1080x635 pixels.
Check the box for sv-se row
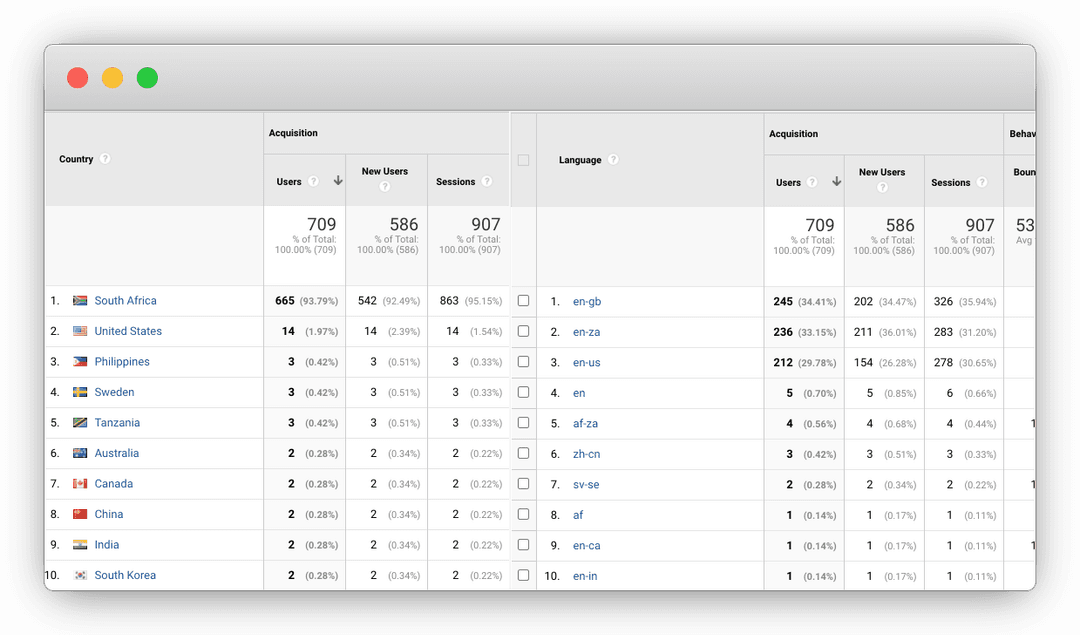point(523,483)
